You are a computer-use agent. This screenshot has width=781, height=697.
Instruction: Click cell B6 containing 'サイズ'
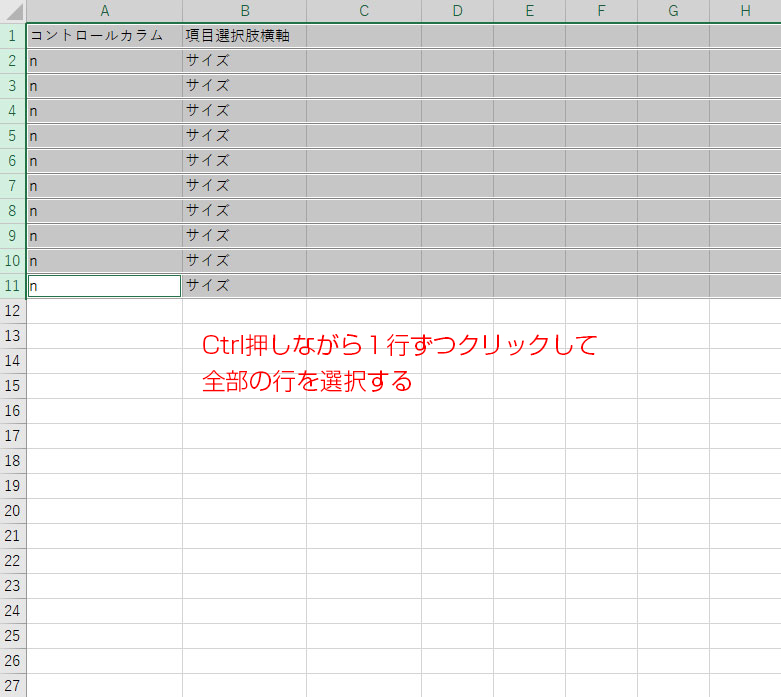tap(244, 160)
